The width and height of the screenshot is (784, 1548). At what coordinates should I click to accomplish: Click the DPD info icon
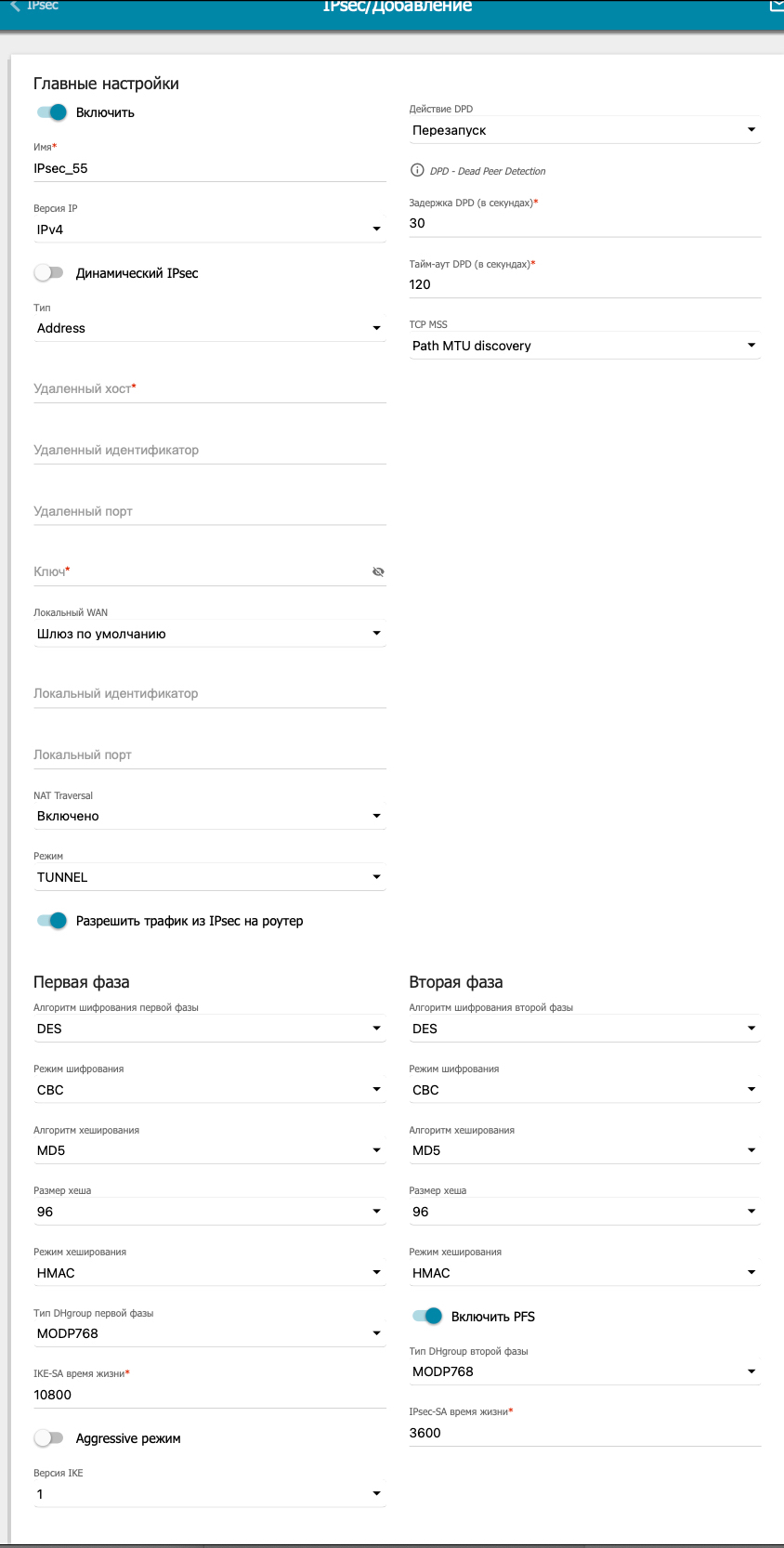(417, 171)
